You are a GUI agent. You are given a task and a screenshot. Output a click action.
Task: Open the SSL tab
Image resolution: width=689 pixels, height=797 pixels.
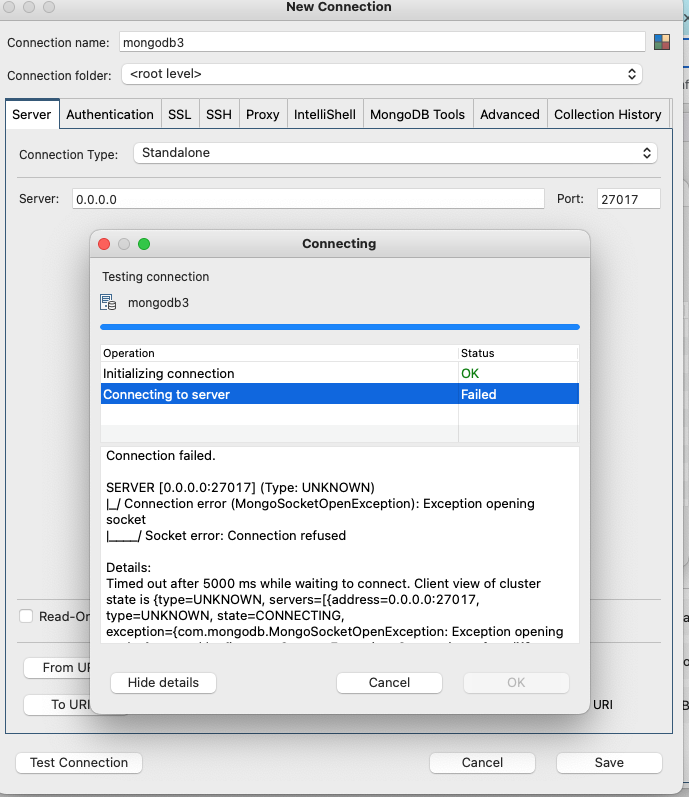click(178, 114)
